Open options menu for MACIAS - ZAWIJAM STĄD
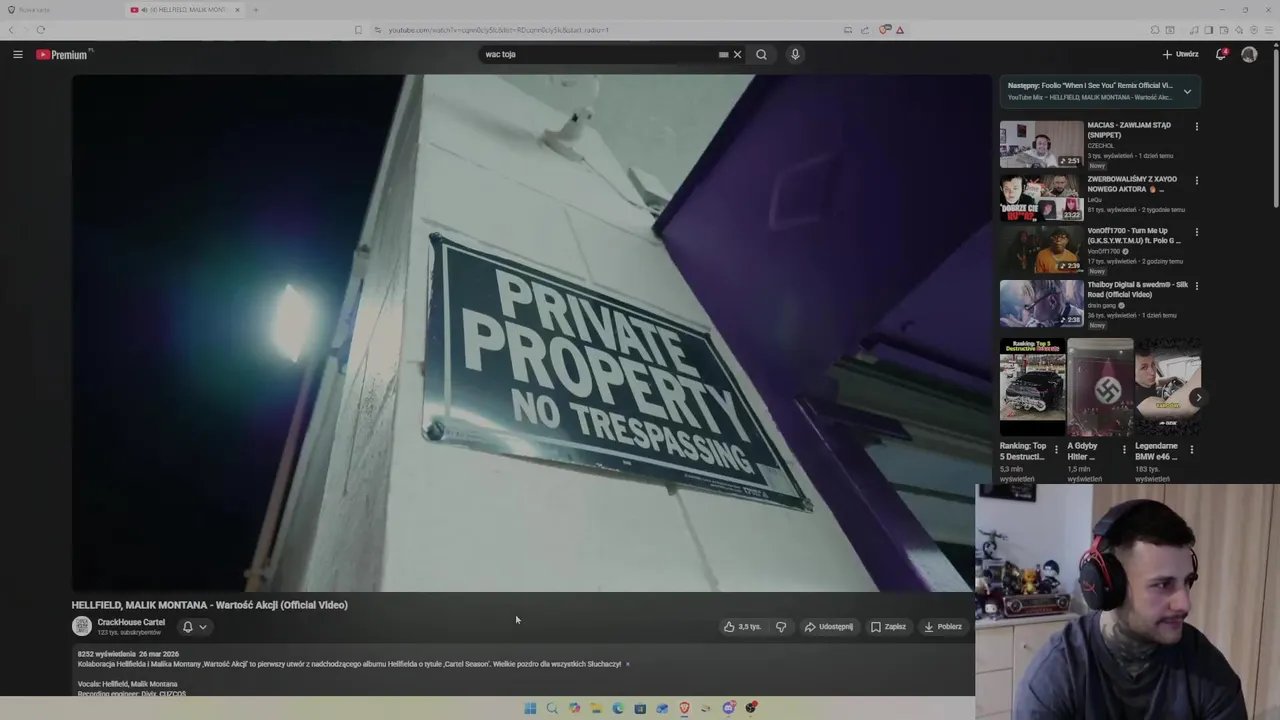The height and width of the screenshot is (720, 1280). tap(1196, 127)
